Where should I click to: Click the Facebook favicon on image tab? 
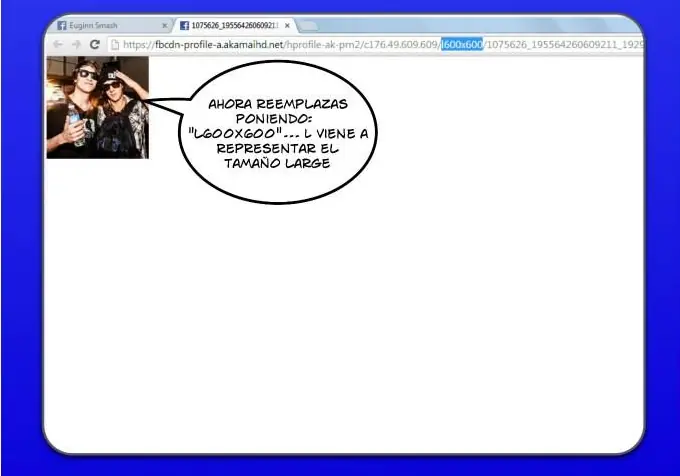click(x=184, y=26)
